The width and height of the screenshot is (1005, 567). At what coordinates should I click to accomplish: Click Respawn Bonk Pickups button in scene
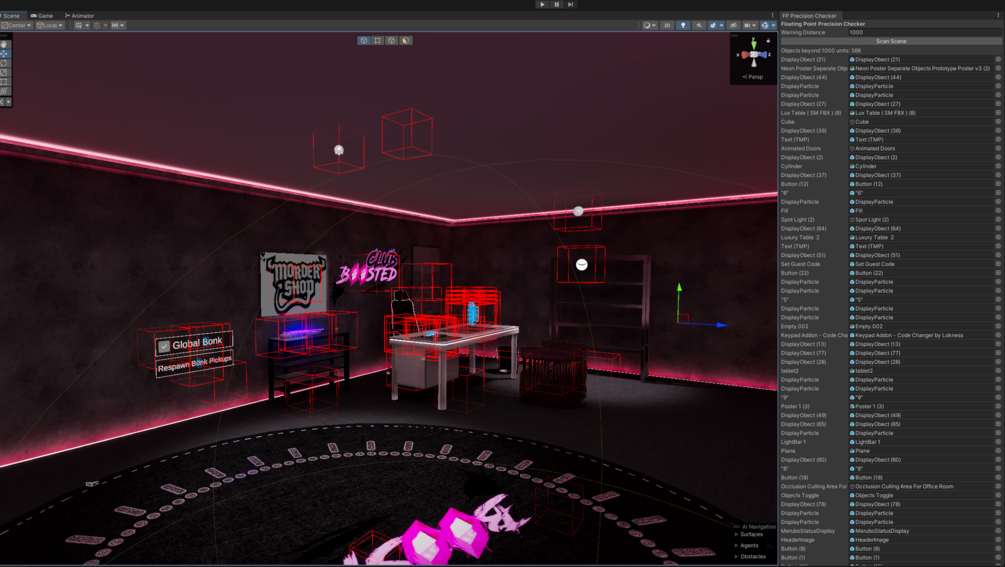tap(195, 364)
